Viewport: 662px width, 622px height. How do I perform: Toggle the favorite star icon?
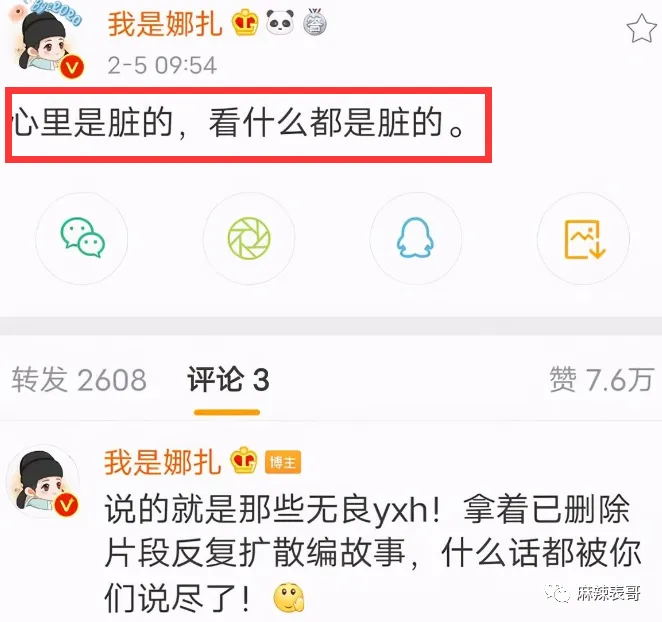tap(641, 29)
